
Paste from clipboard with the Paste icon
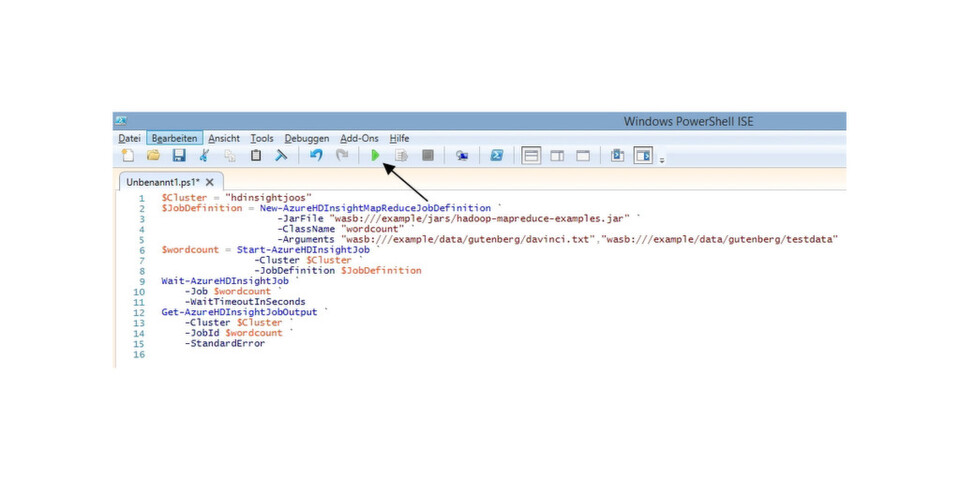(256, 156)
